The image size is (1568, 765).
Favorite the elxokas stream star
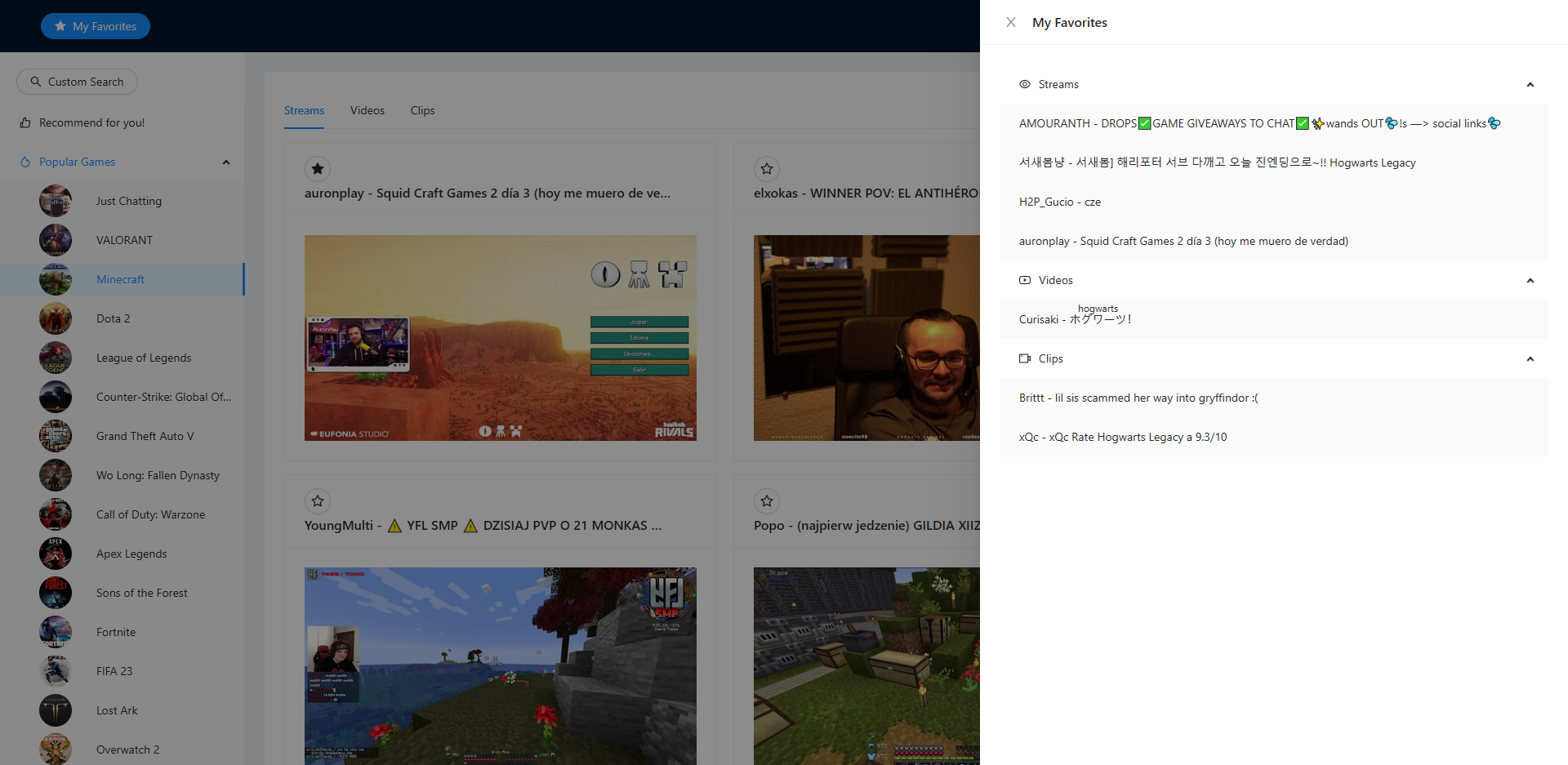point(767,169)
